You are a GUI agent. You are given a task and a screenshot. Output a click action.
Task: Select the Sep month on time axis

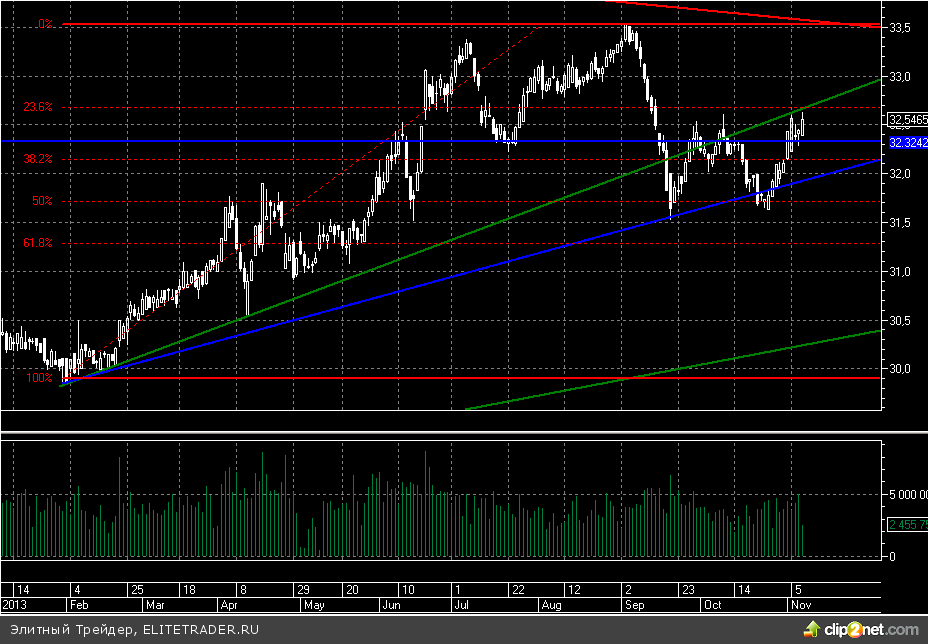point(633,606)
